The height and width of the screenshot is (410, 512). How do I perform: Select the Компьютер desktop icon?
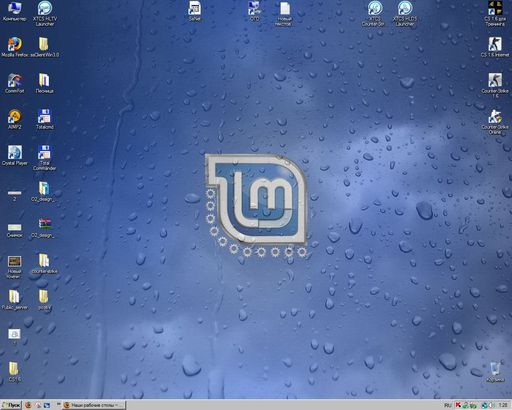[14, 11]
